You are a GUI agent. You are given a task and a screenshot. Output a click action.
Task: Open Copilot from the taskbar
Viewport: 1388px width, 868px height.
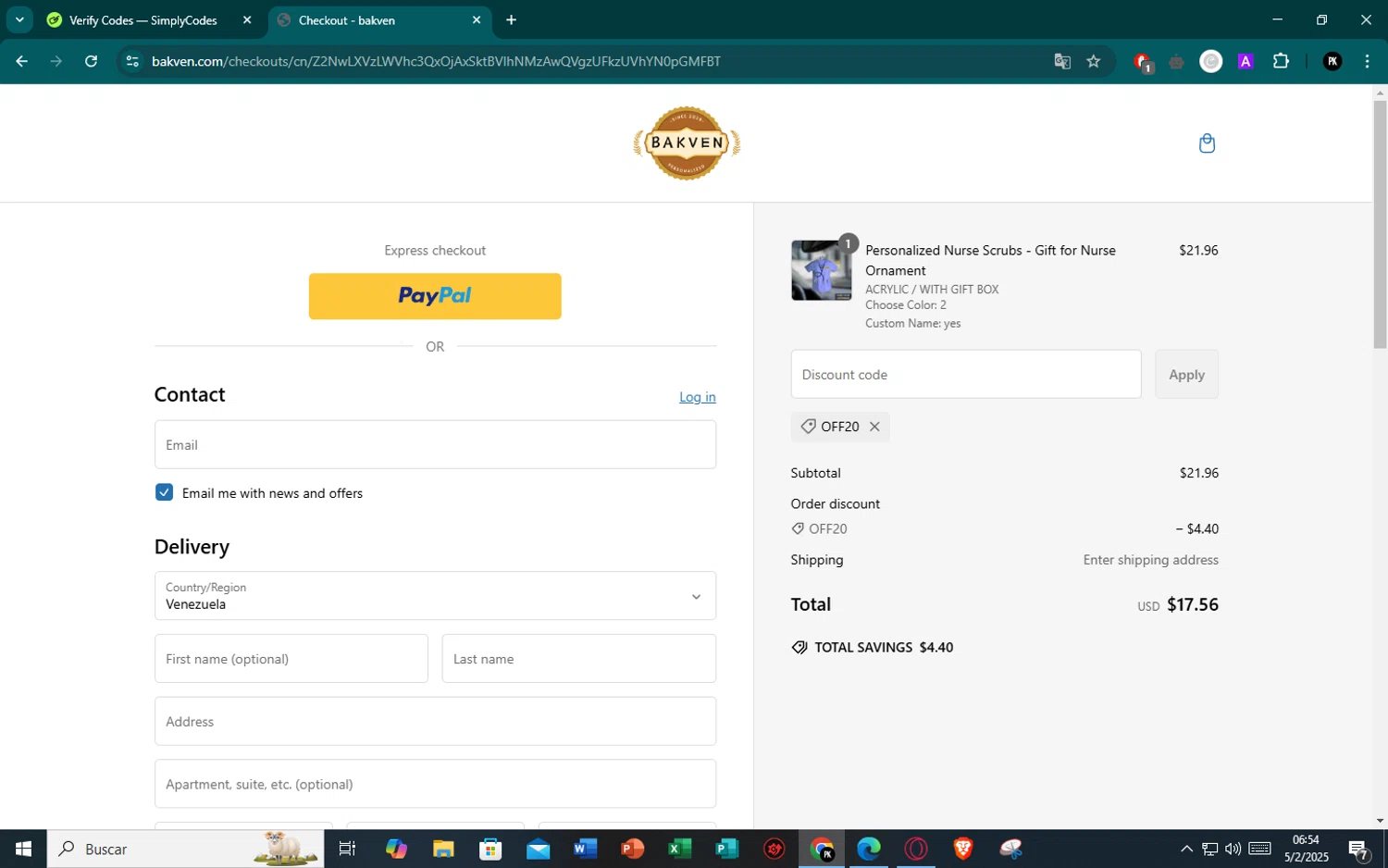(396, 849)
